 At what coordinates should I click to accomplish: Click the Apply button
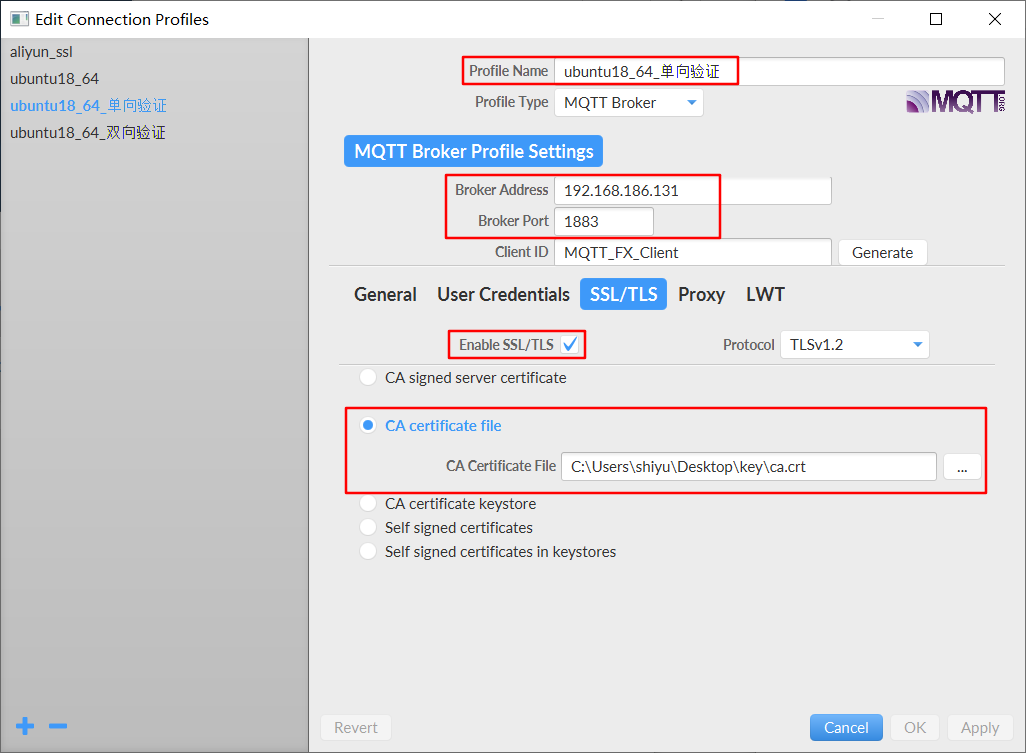point(979,727)
